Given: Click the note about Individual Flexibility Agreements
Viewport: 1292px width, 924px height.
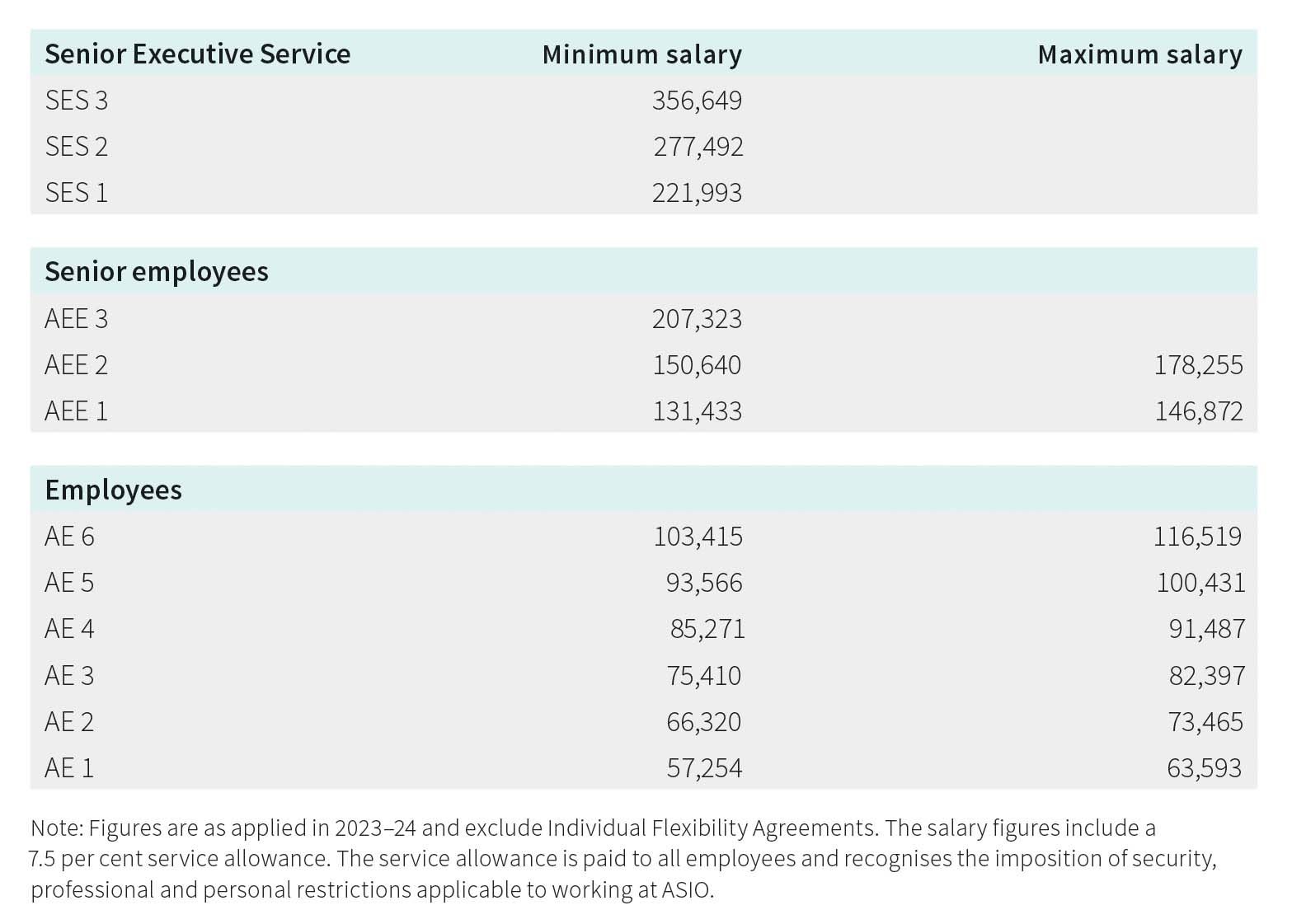Looking at the screenshot, I should point(623,859).
